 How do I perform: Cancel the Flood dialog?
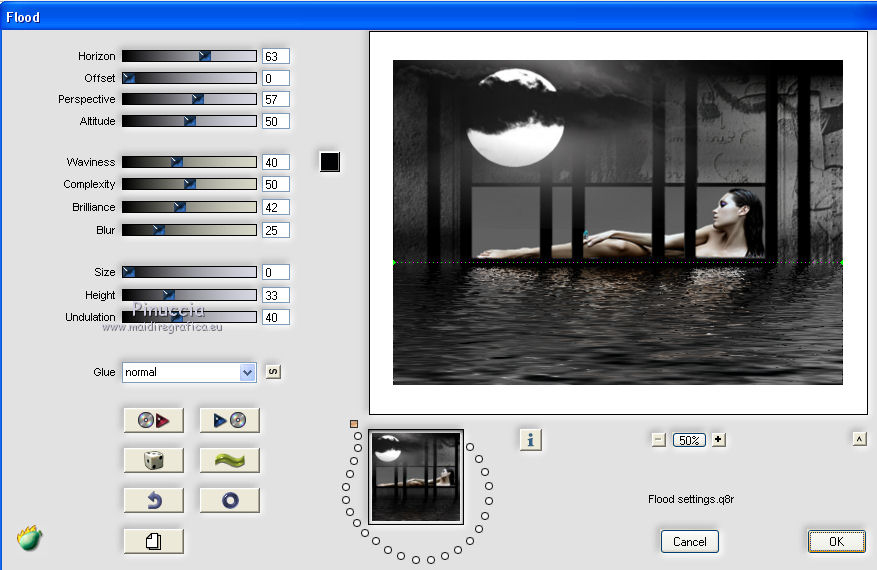[689, 541]
